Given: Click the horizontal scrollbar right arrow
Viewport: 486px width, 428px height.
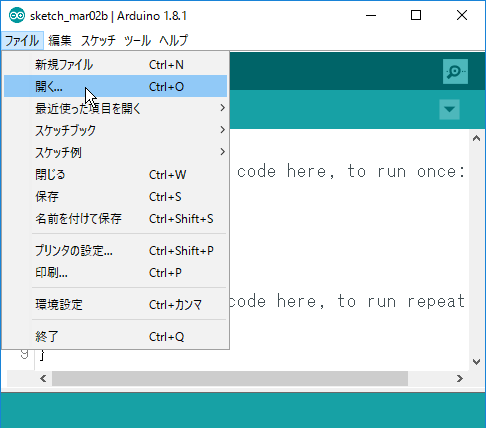Looking at the screenshot, I should pos(460,378).
